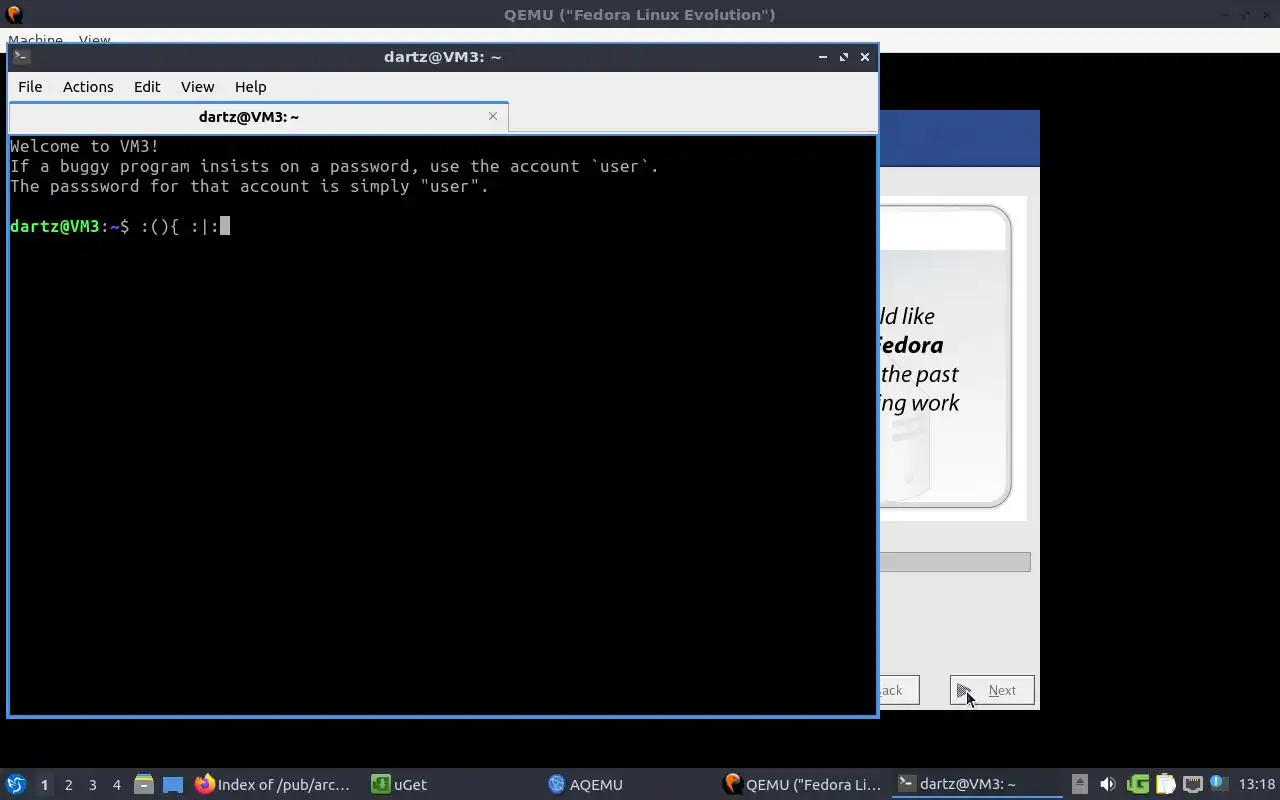This screenshot has height=800, width=1280.
Task: Click the notification tray icon with blue badge
Action: (x=1218, y=784)
